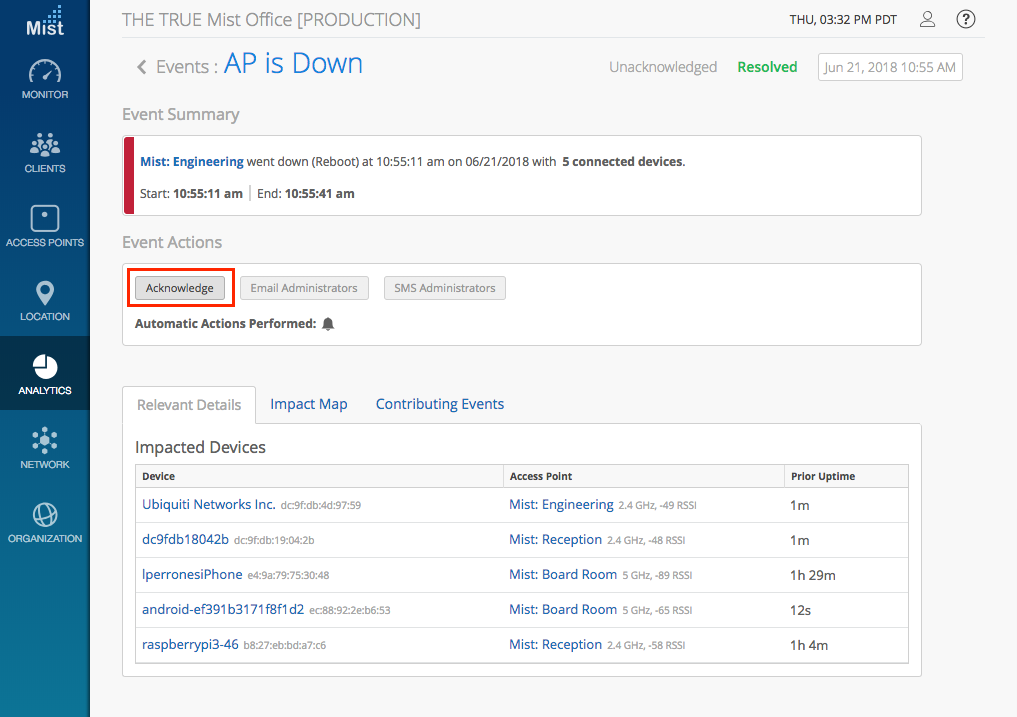Viewport: 1017px width, 717px height.
Task: Switch to the Contributing Events tab
Action: pyautogui.click(x=440, y=404)
